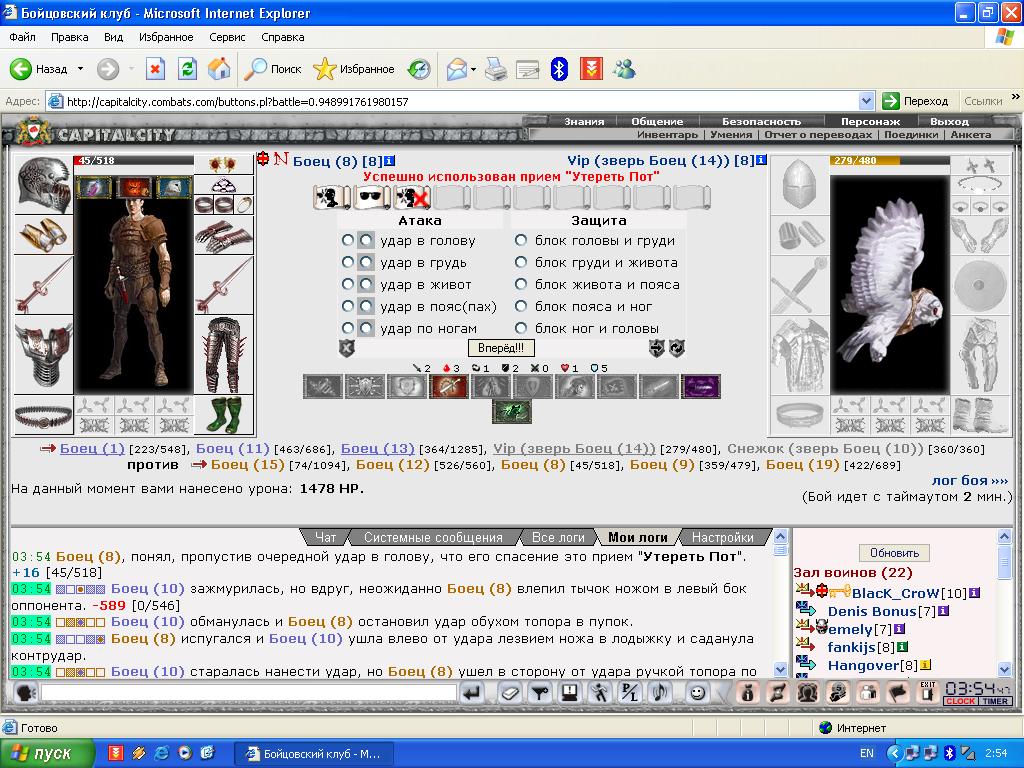Click the 45/518 health bar of Боец (8)
Screen dimensions: 1024x768
click(x=134, y=161)
